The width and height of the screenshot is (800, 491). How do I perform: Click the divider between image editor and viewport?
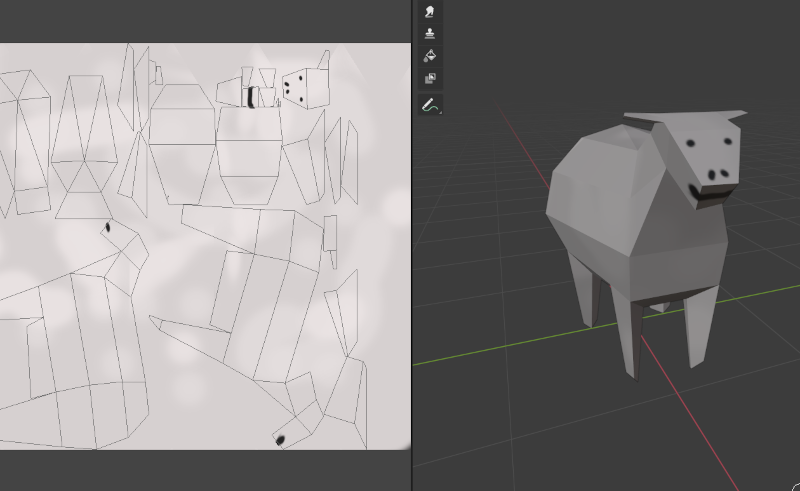(x=412, y=250)
